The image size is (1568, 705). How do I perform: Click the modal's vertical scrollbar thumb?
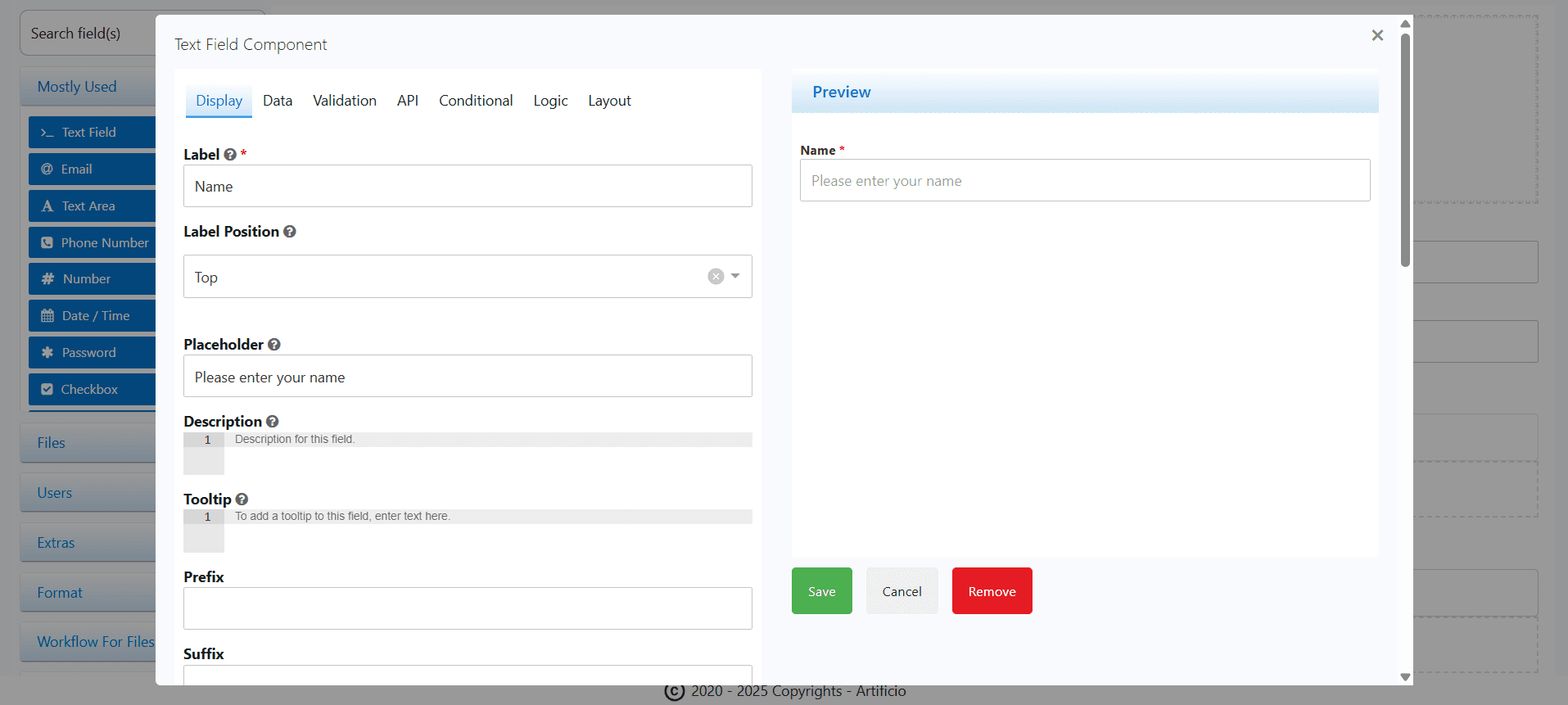coord(1405,147)
